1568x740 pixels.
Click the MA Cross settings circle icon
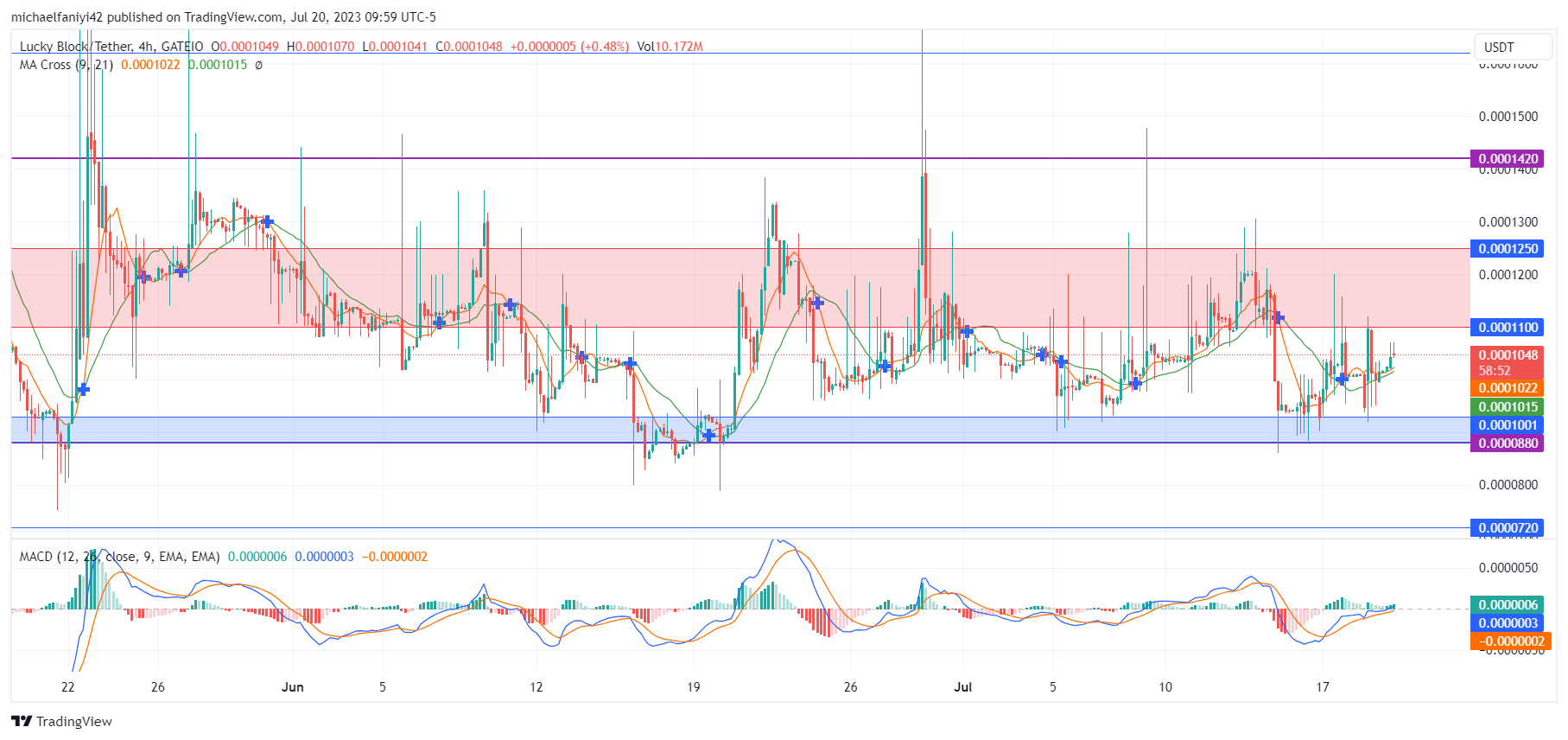(258, 65)
